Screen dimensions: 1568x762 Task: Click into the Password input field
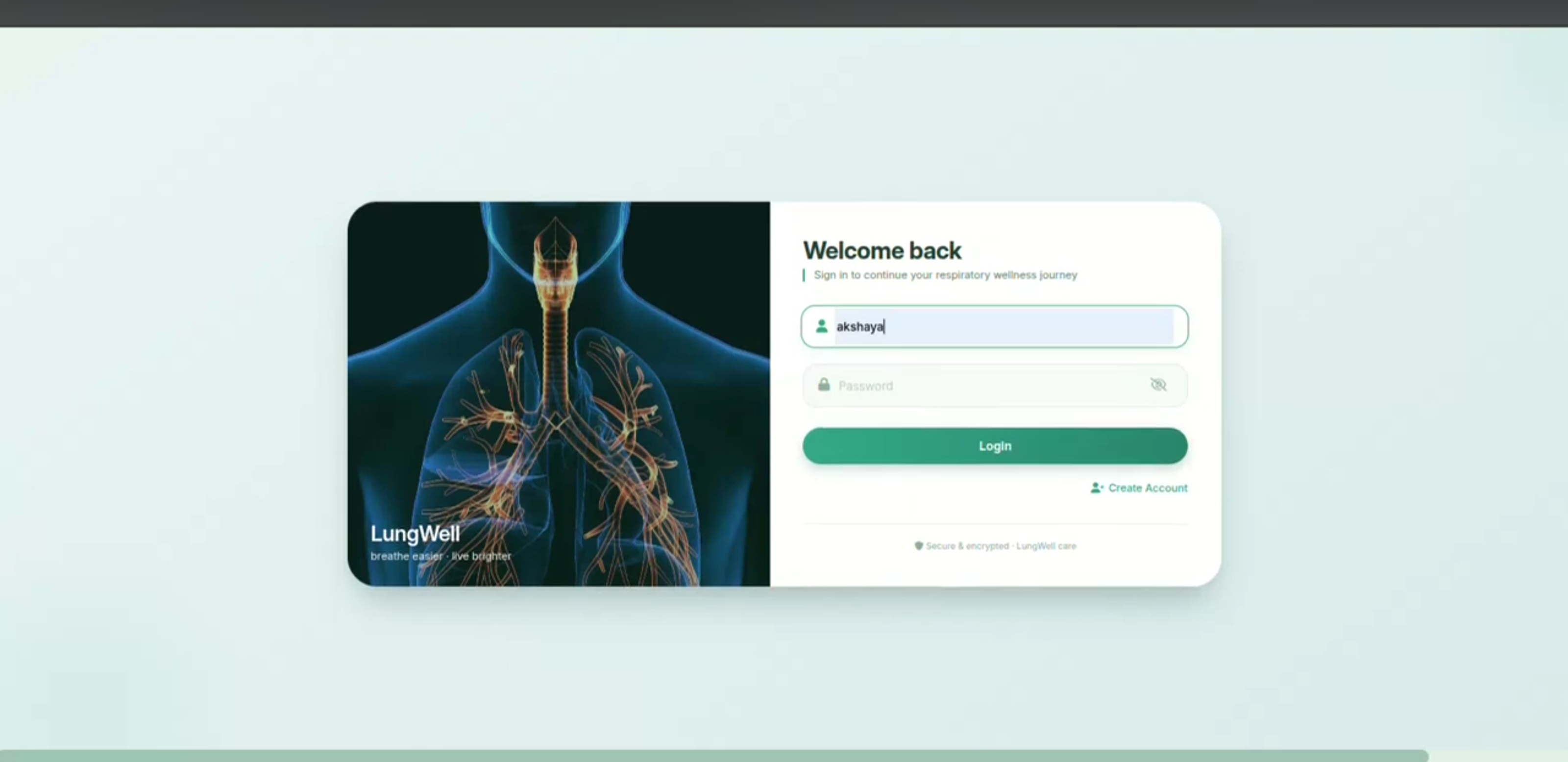995,385
